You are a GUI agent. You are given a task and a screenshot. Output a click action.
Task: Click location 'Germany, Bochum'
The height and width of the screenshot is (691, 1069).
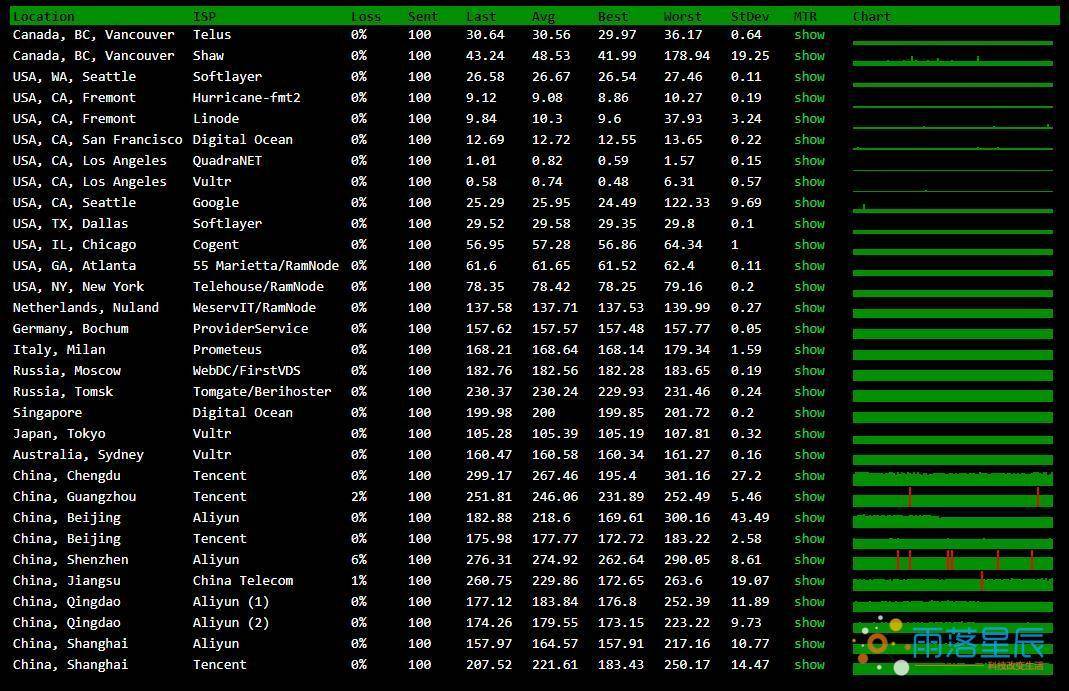click(70, 328)
